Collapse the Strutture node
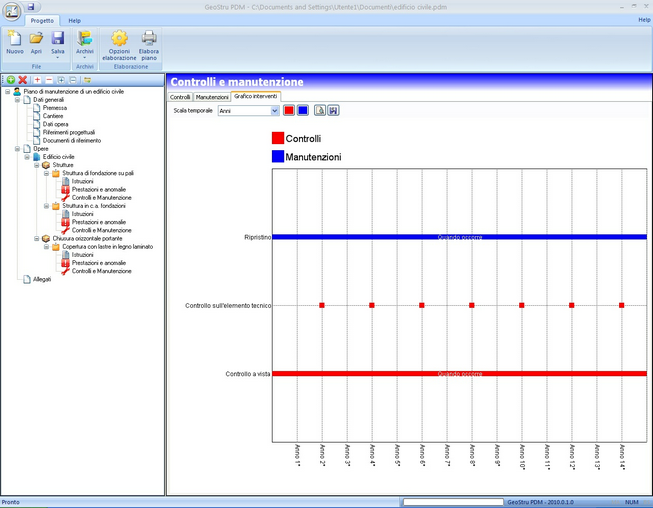This screenshot has height=508, width=653. click(x=37, y=165)
